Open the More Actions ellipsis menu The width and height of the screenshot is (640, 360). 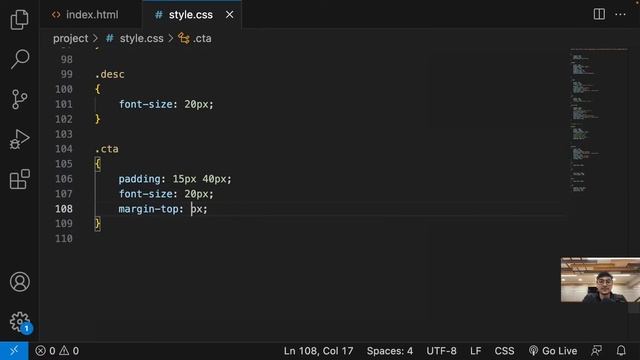[620, 14]
